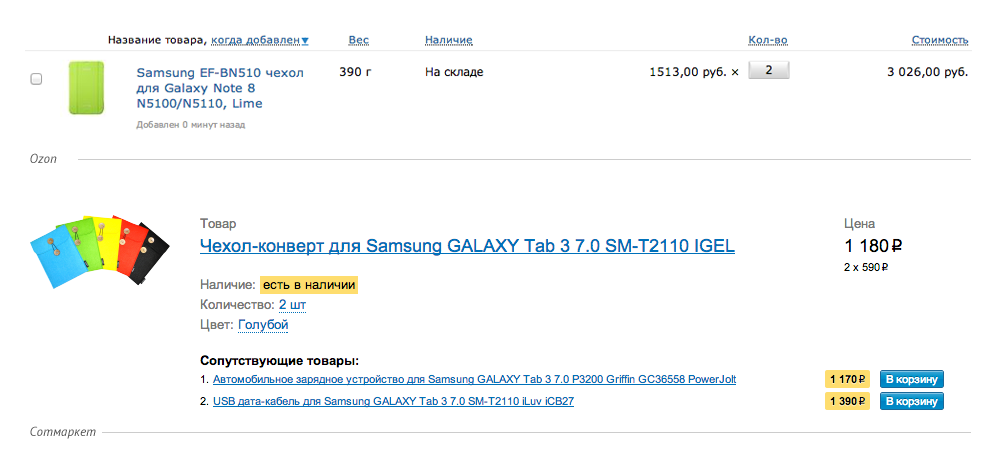Change quantity via the 2 шт selector
1000x461 pixels.
coord(293,304)
